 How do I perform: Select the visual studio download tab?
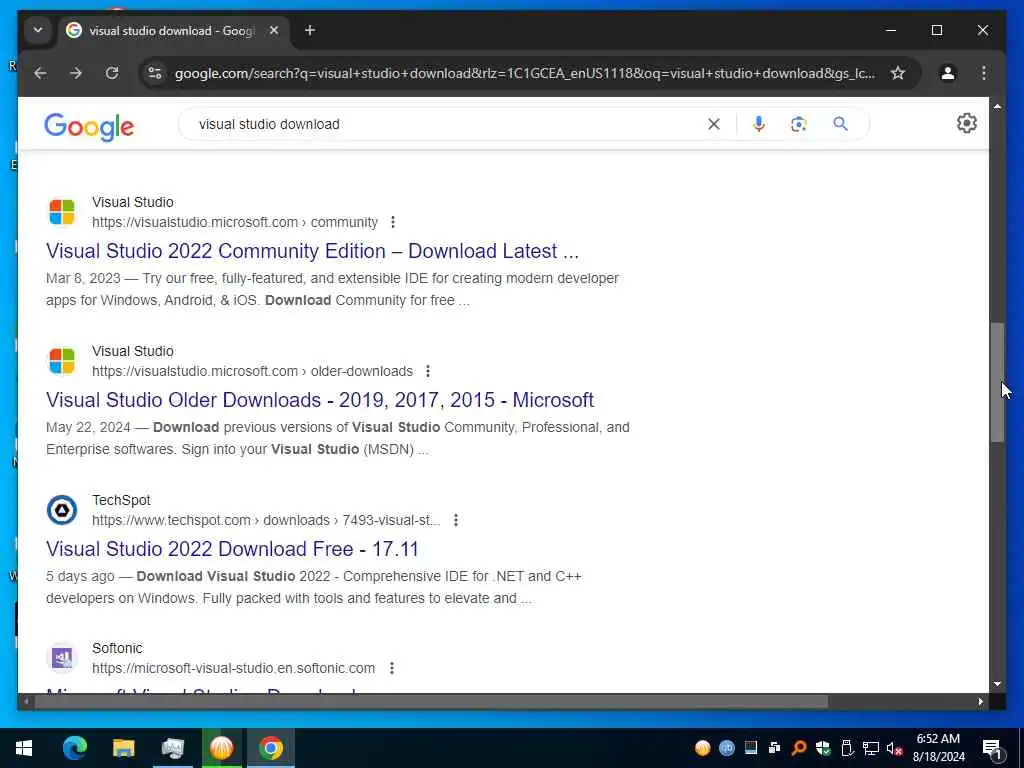click(174, 30)
